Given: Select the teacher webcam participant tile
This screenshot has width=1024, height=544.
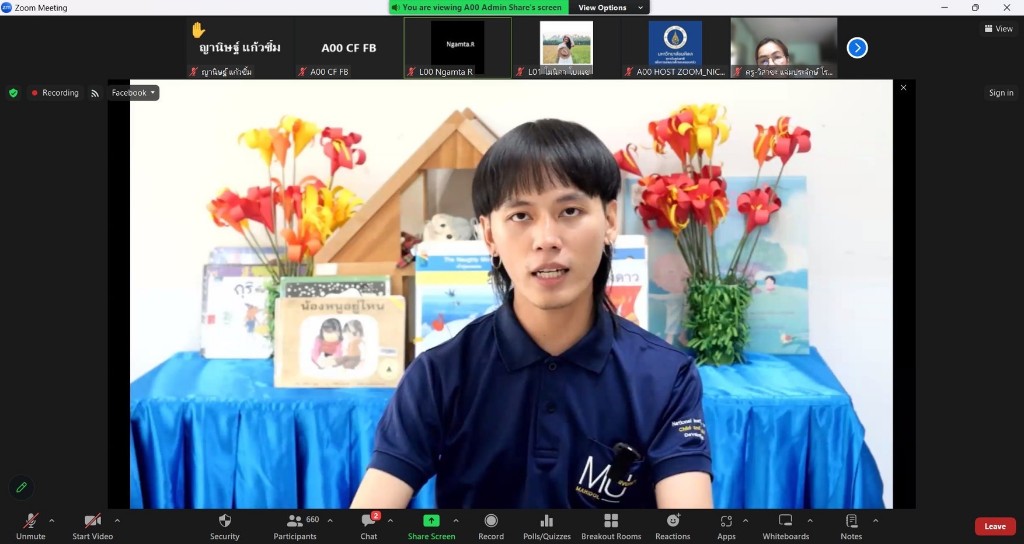Looking at the screenshot, I should (784, 48).
